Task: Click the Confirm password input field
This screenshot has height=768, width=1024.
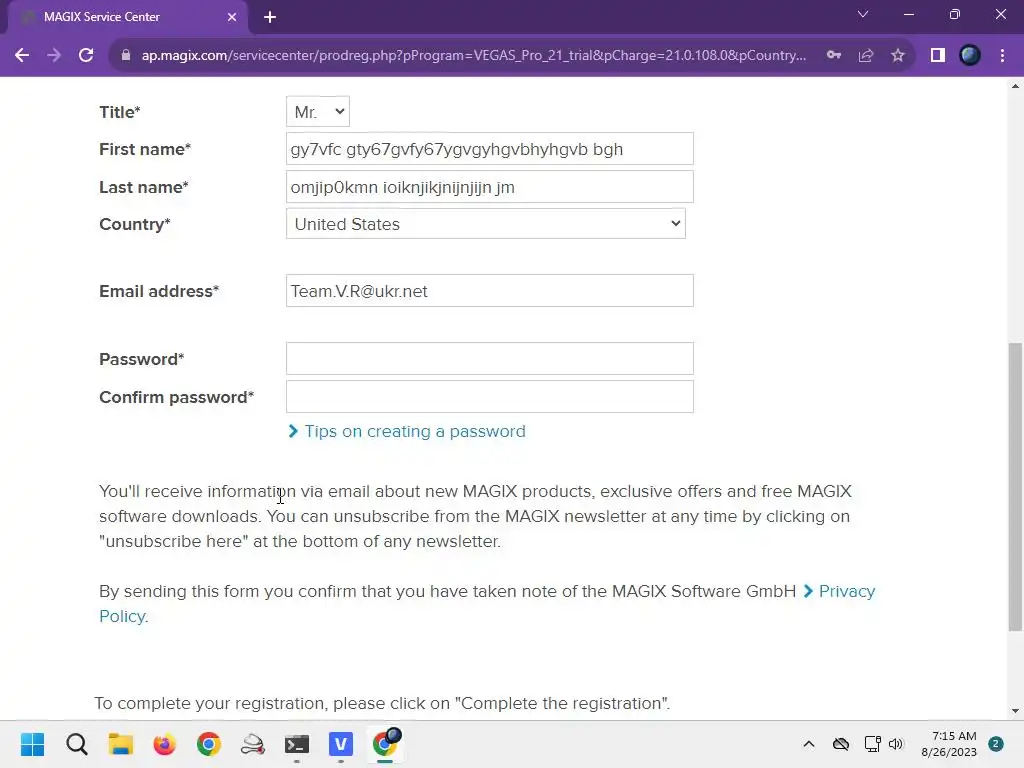Action: (490, 396)
